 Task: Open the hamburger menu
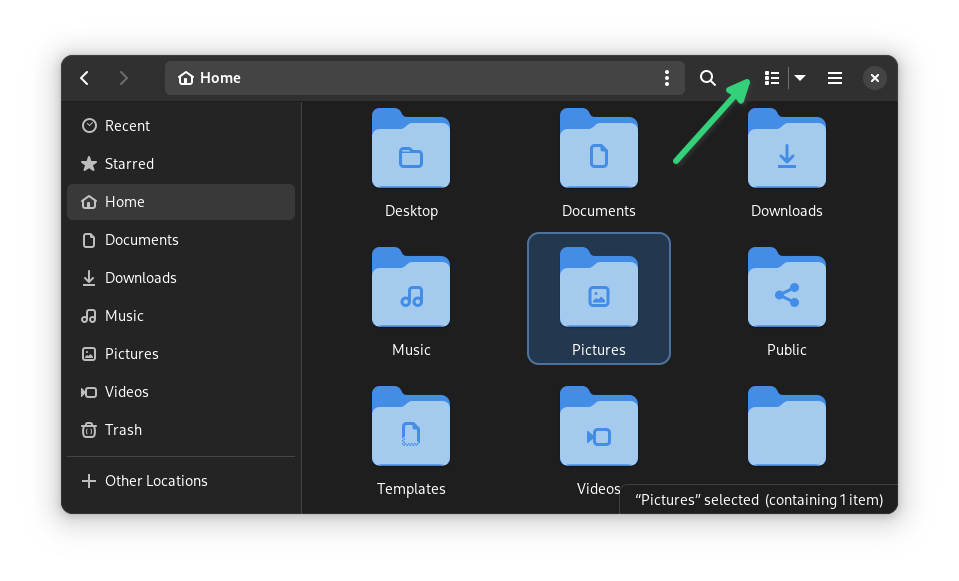(x=834, y=77)
